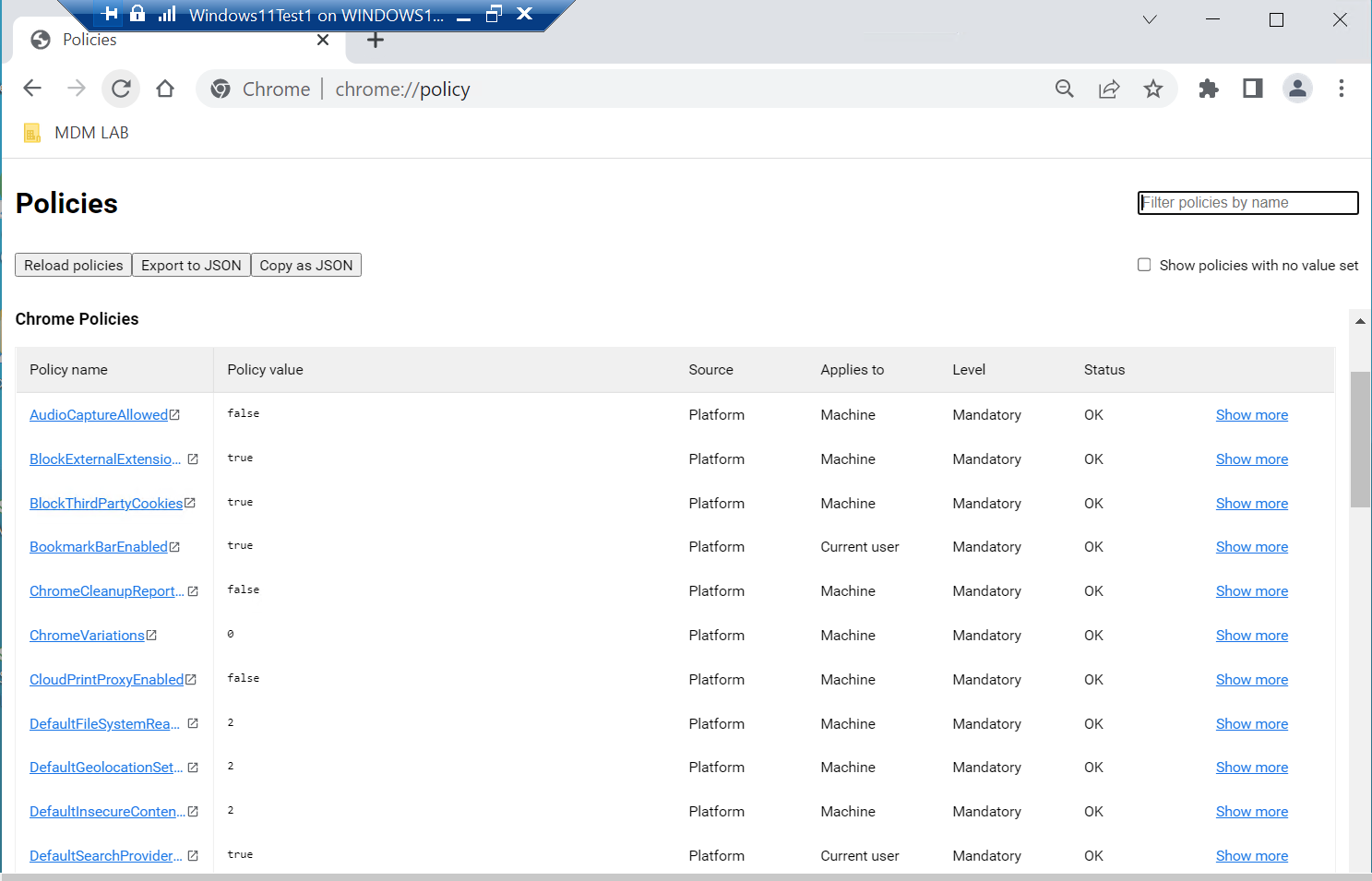This screenshot has width=1372, height=881.
Task: Click Current user in BookmarkBarEnabled row
Action: tap(859, 547)
